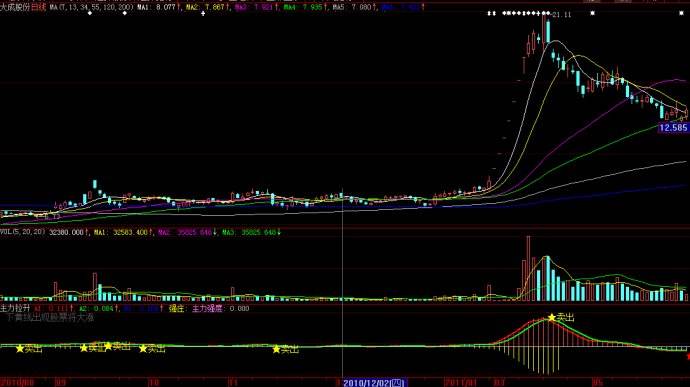This screenshot has height=387, width=690.
Task: Click the red star at the indicator's right edge
Action: point(687,356)
